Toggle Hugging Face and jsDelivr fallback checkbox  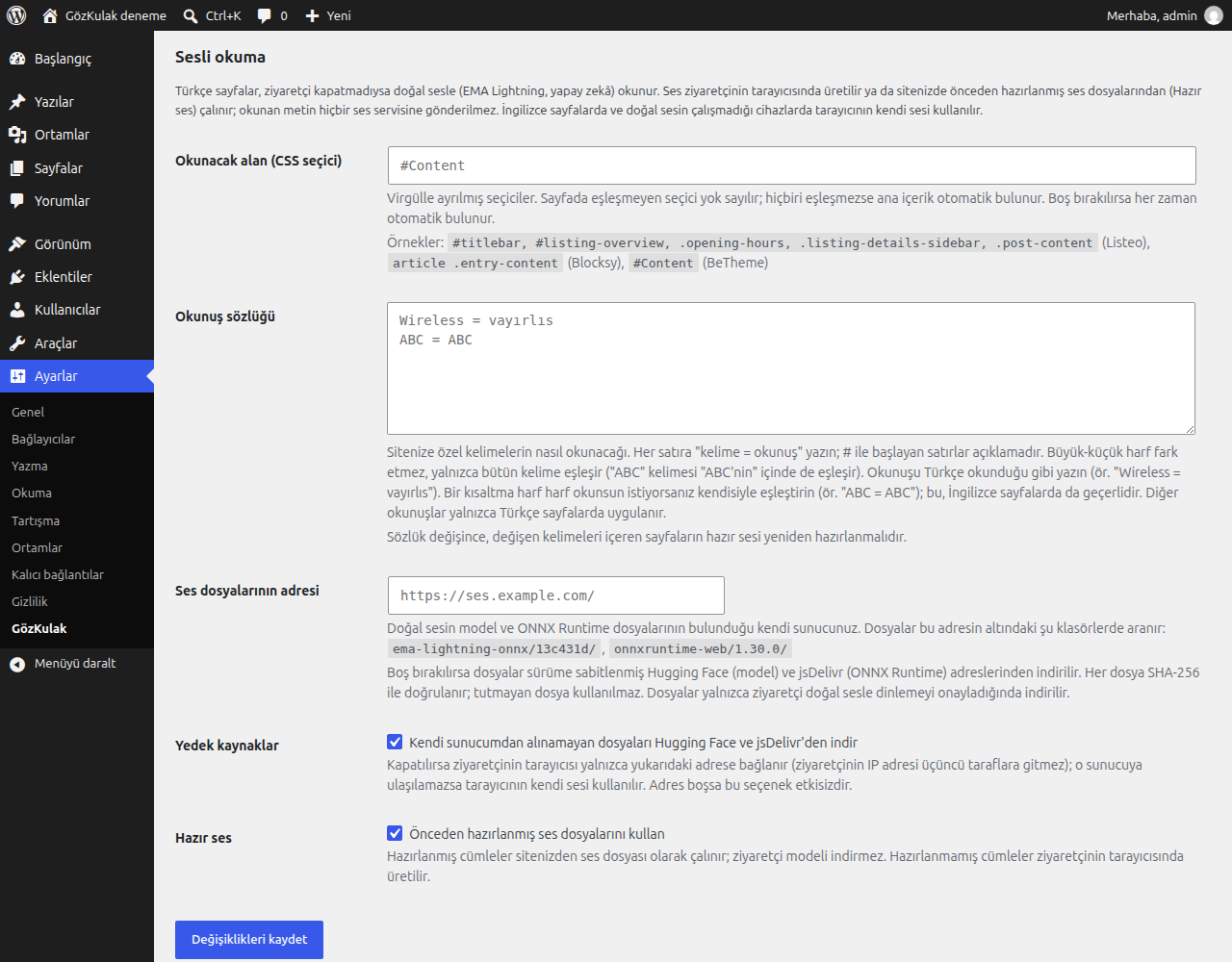point(395,742)
